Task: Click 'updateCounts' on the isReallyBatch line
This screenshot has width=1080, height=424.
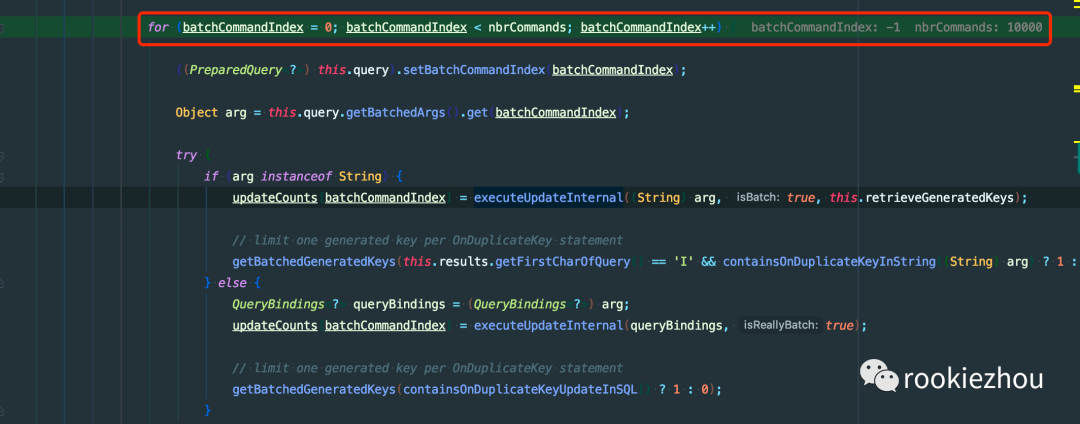Action: click(275, 326)
